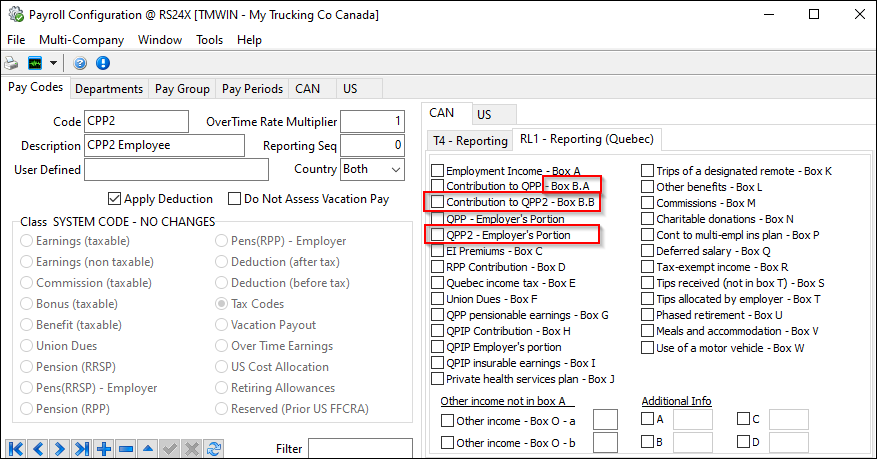Open the T4 - Reporting tab
877x459 pixels.
tap(468, 140)
